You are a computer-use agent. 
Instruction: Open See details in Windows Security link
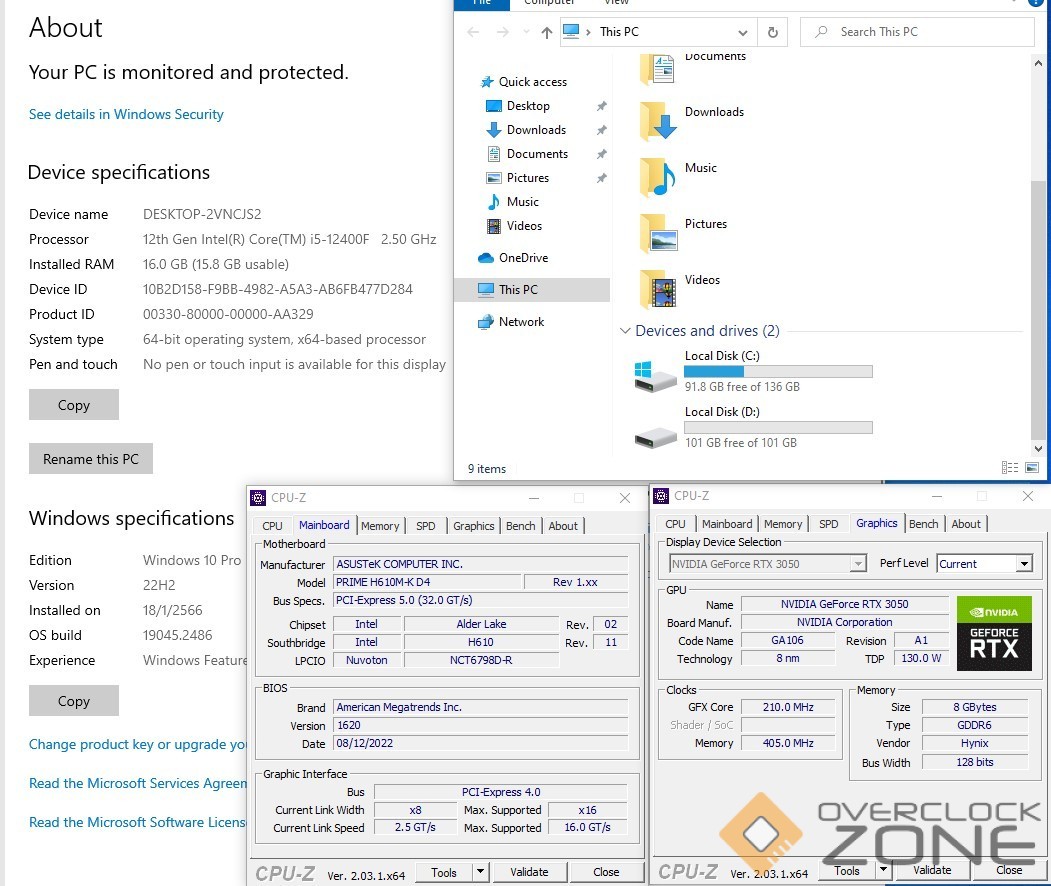(126, 114)
